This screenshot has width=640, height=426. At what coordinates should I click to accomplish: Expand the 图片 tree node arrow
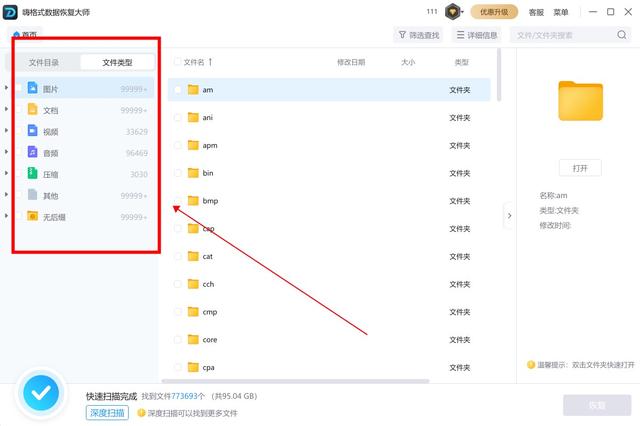click(6, 88)
